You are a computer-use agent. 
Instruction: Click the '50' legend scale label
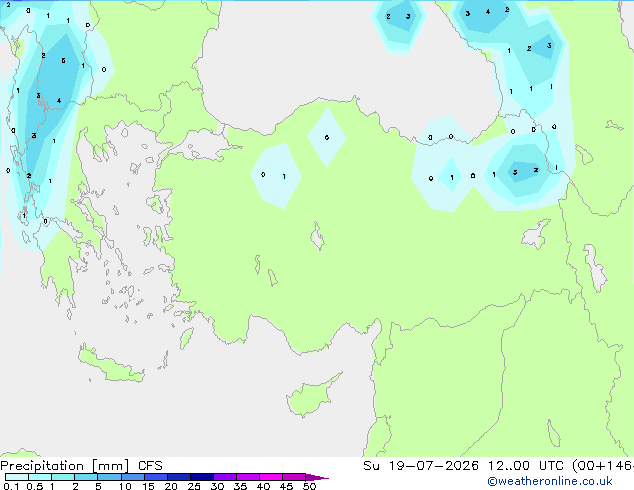click(309, 486)
